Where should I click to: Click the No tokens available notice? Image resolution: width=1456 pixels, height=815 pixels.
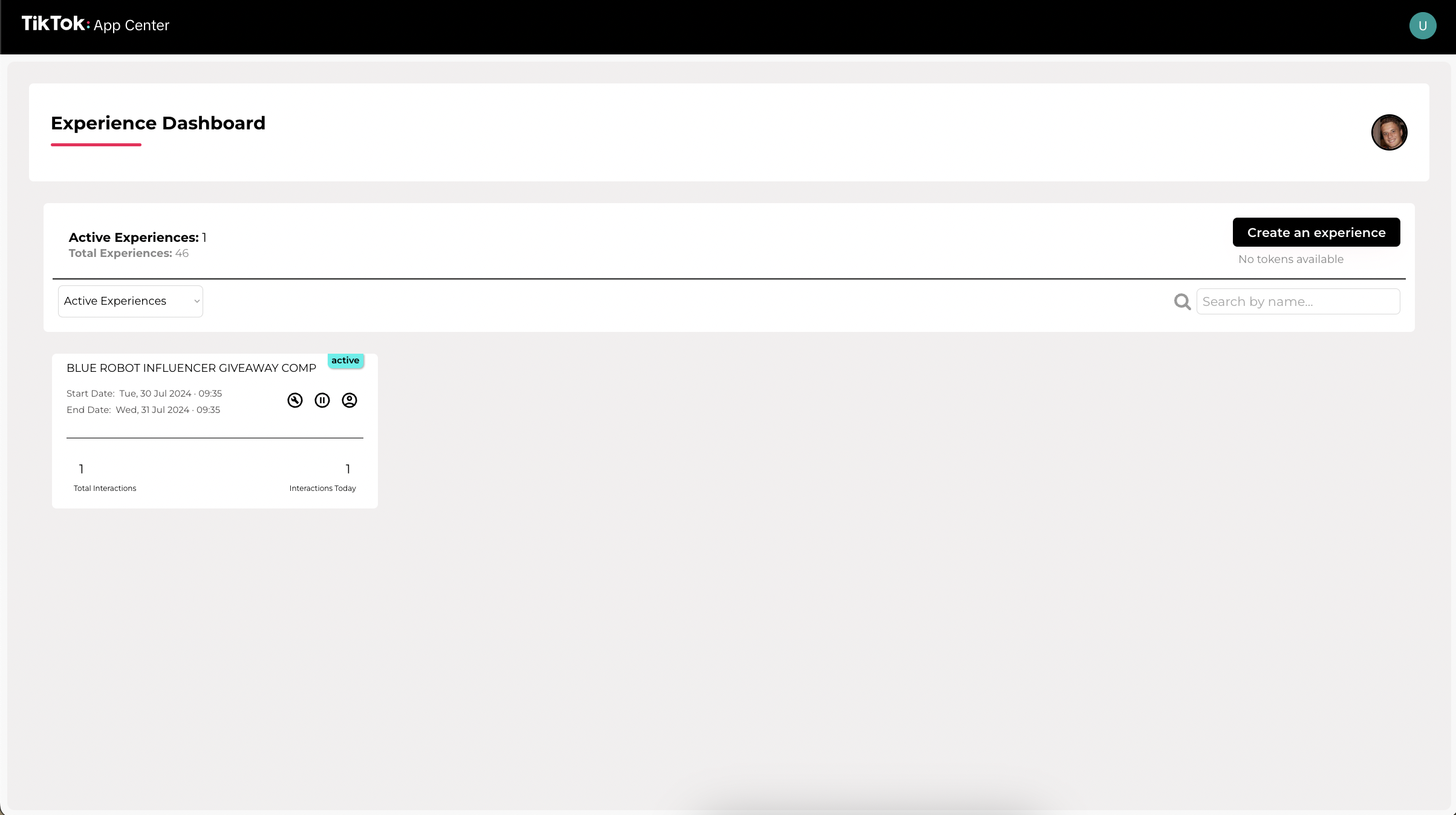point(1291,259)
